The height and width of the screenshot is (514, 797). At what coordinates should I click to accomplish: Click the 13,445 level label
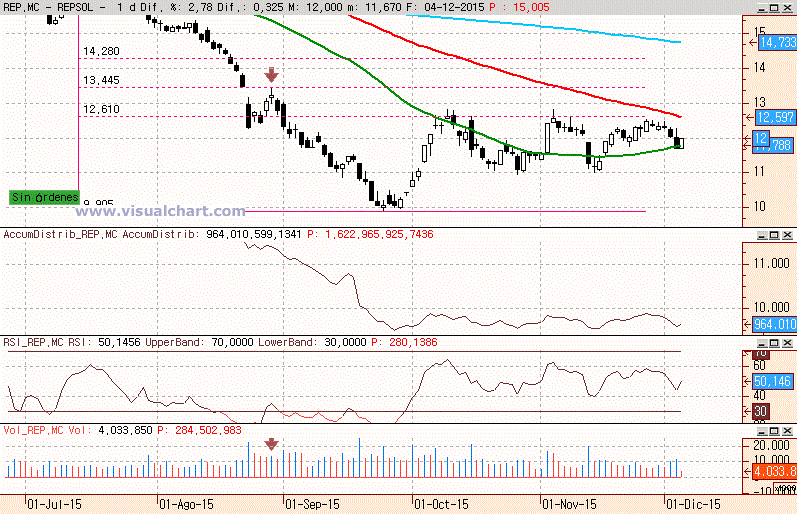click(102, 80)
